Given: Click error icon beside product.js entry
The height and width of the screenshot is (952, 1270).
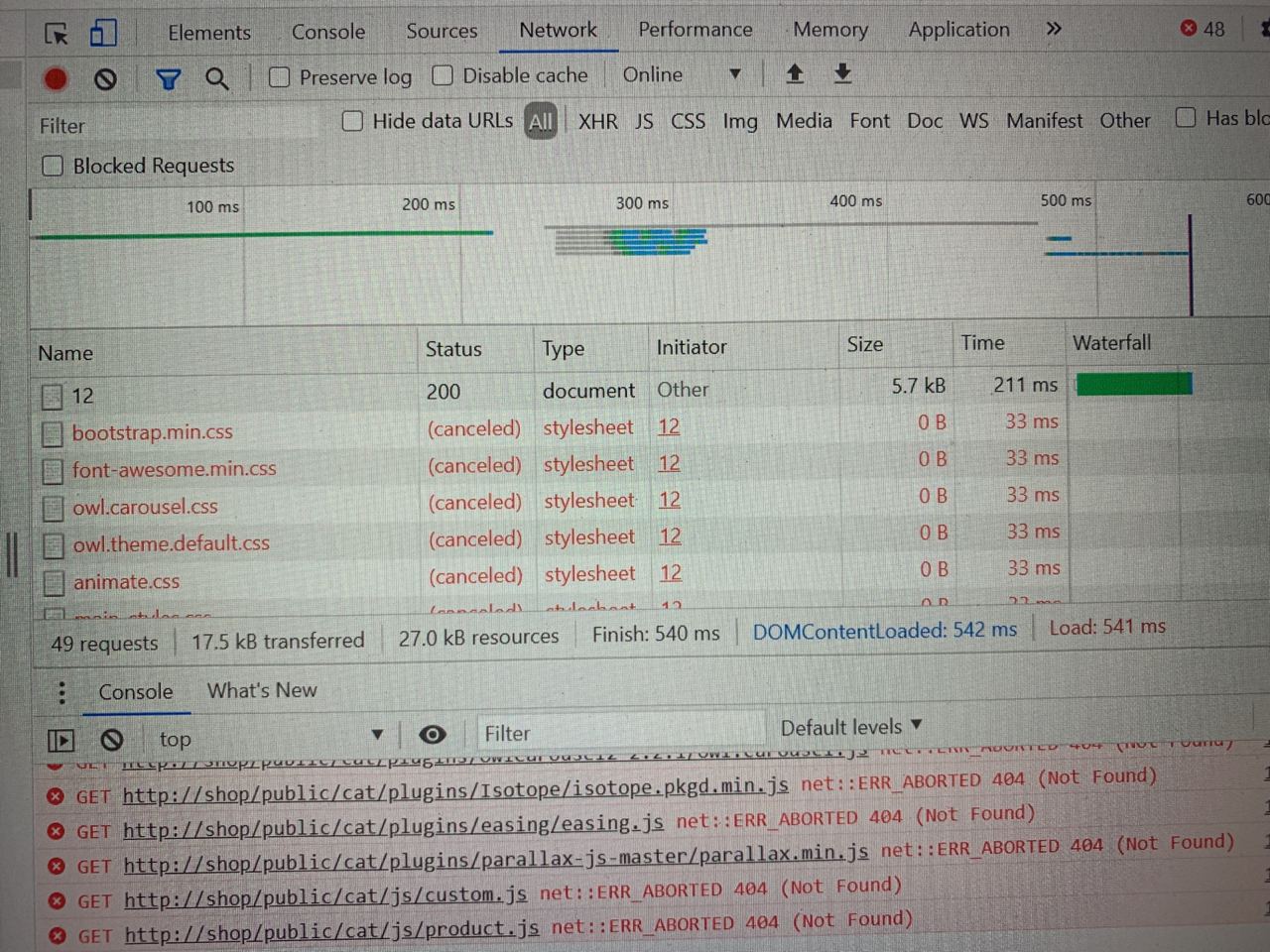Looking at the screenshot, I should (x=58, y=936).
